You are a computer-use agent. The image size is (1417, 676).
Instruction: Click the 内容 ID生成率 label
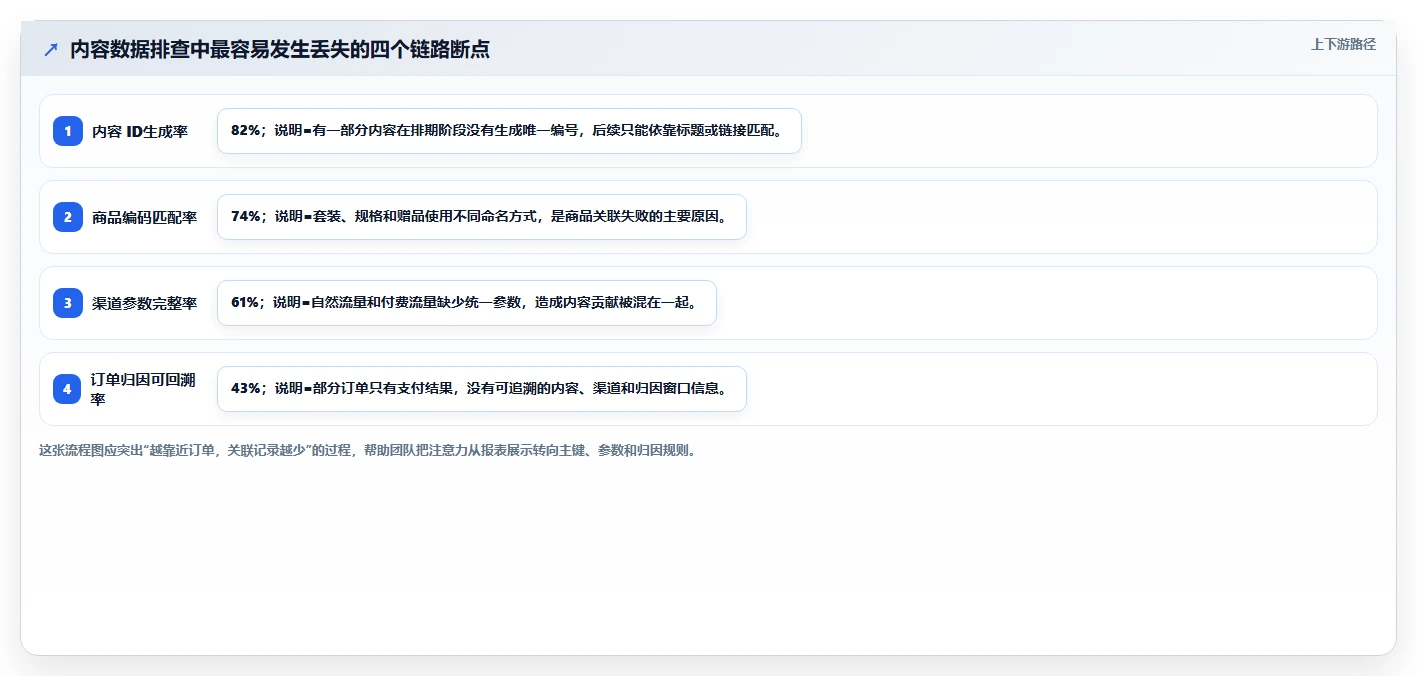[x=140, y=131]
